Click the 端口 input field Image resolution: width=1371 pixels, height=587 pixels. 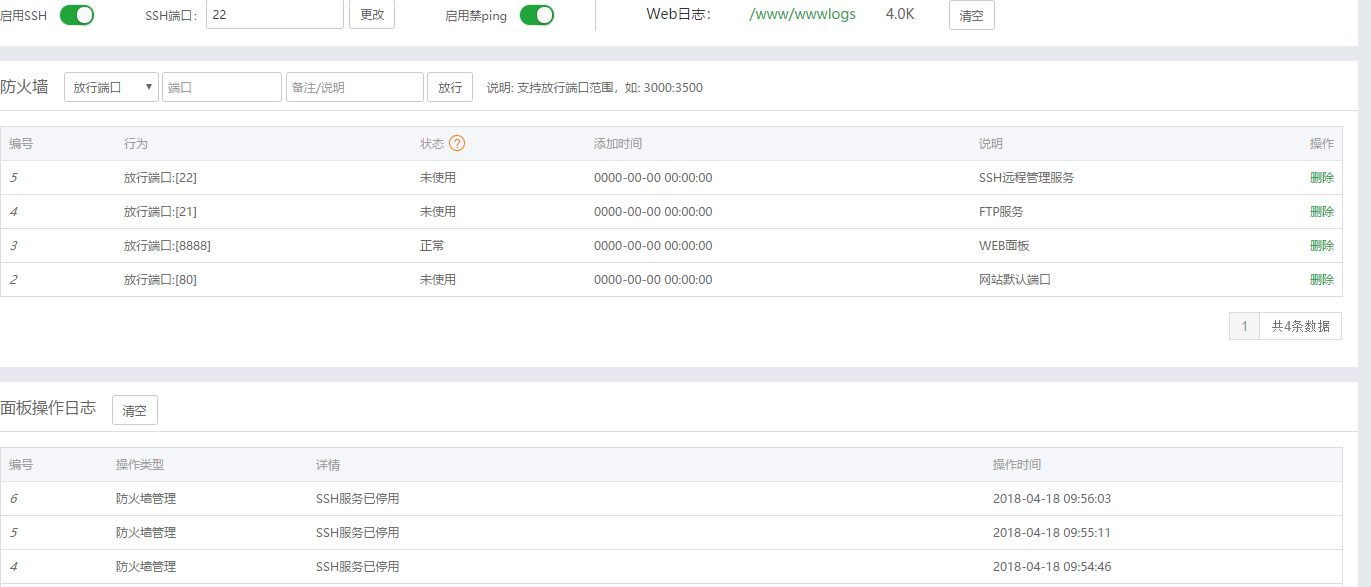(x=222, y=87)
